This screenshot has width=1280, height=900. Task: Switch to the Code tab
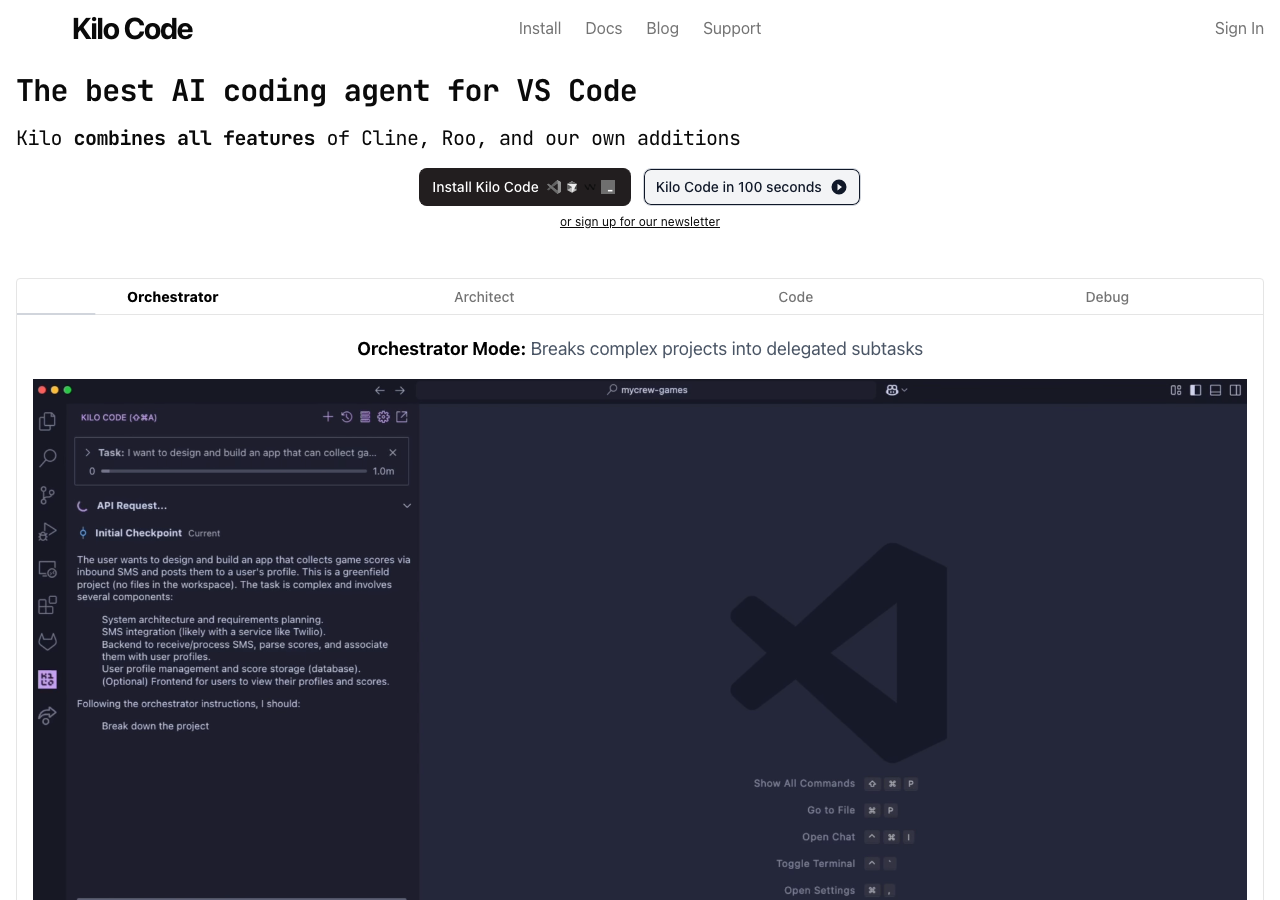796,297
